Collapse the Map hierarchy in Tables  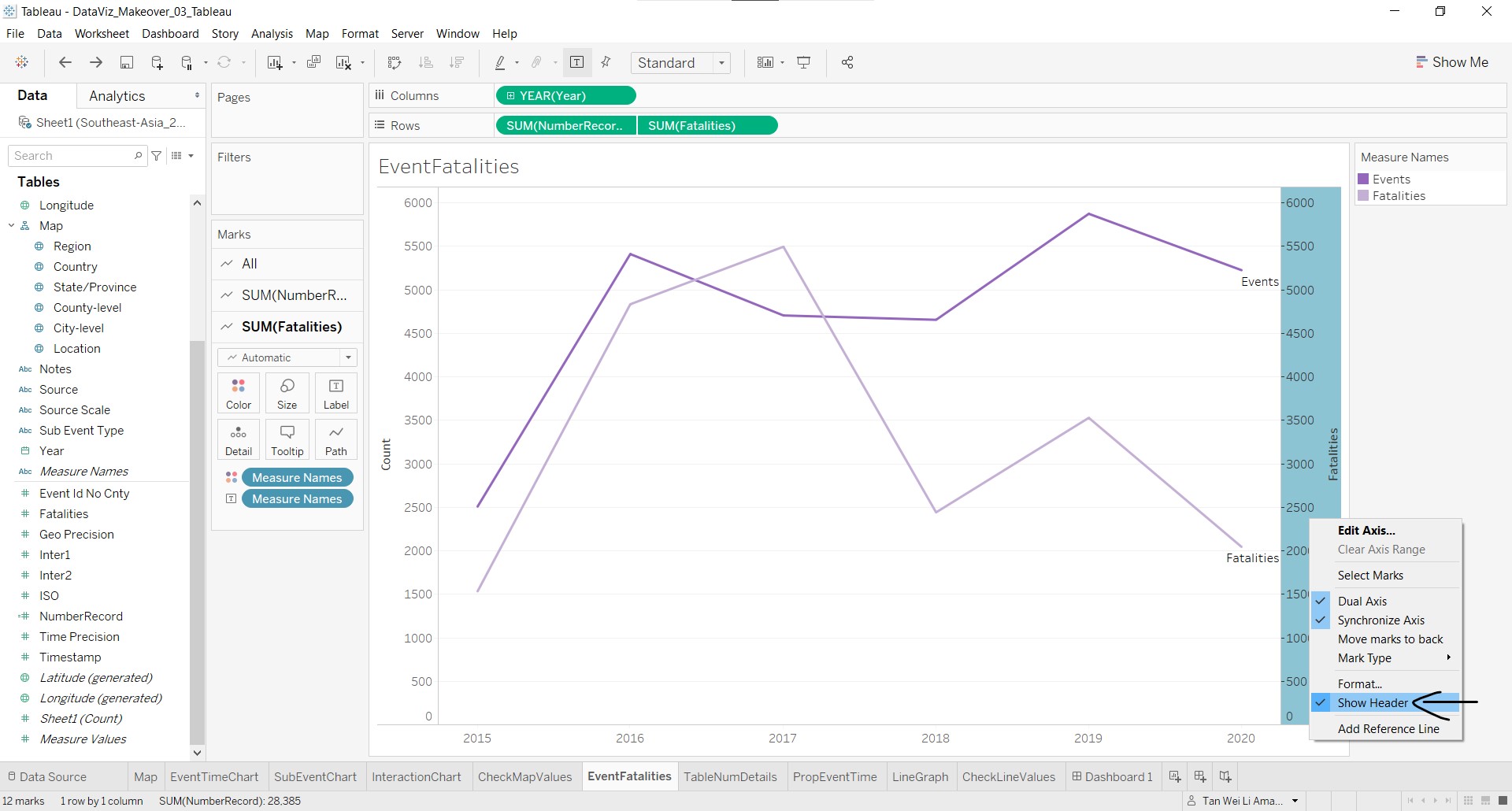(12, 225)
